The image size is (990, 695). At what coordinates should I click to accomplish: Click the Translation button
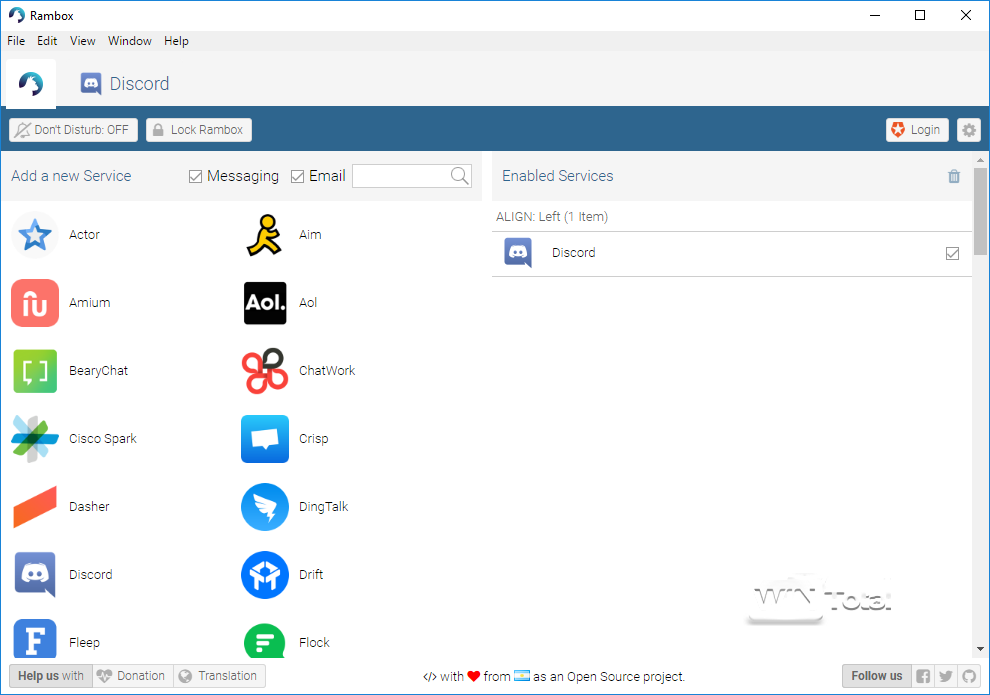point(219,675)
